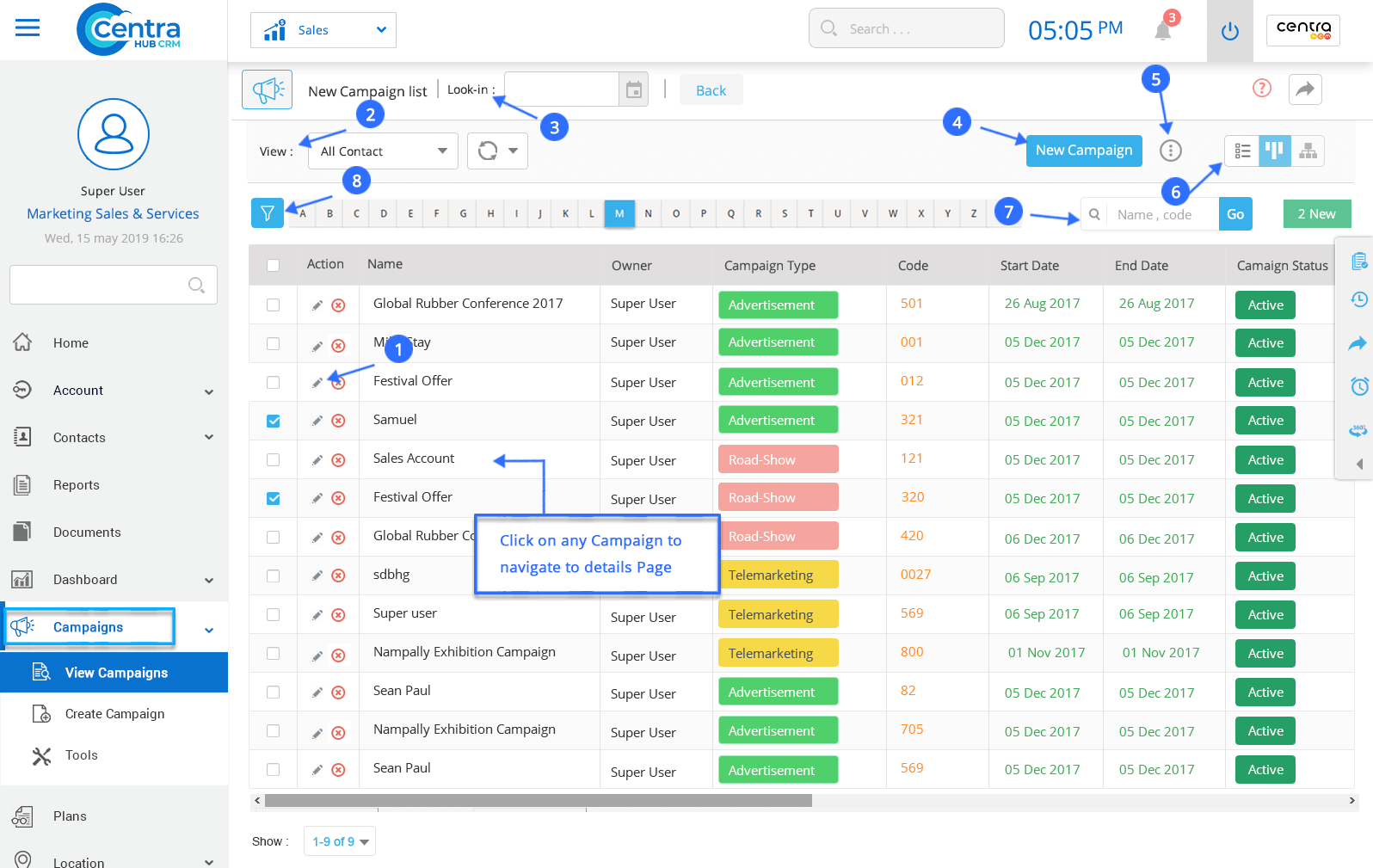Toggle the select-all checkbox in header
1373x868 pixels.
click(274, 265)
